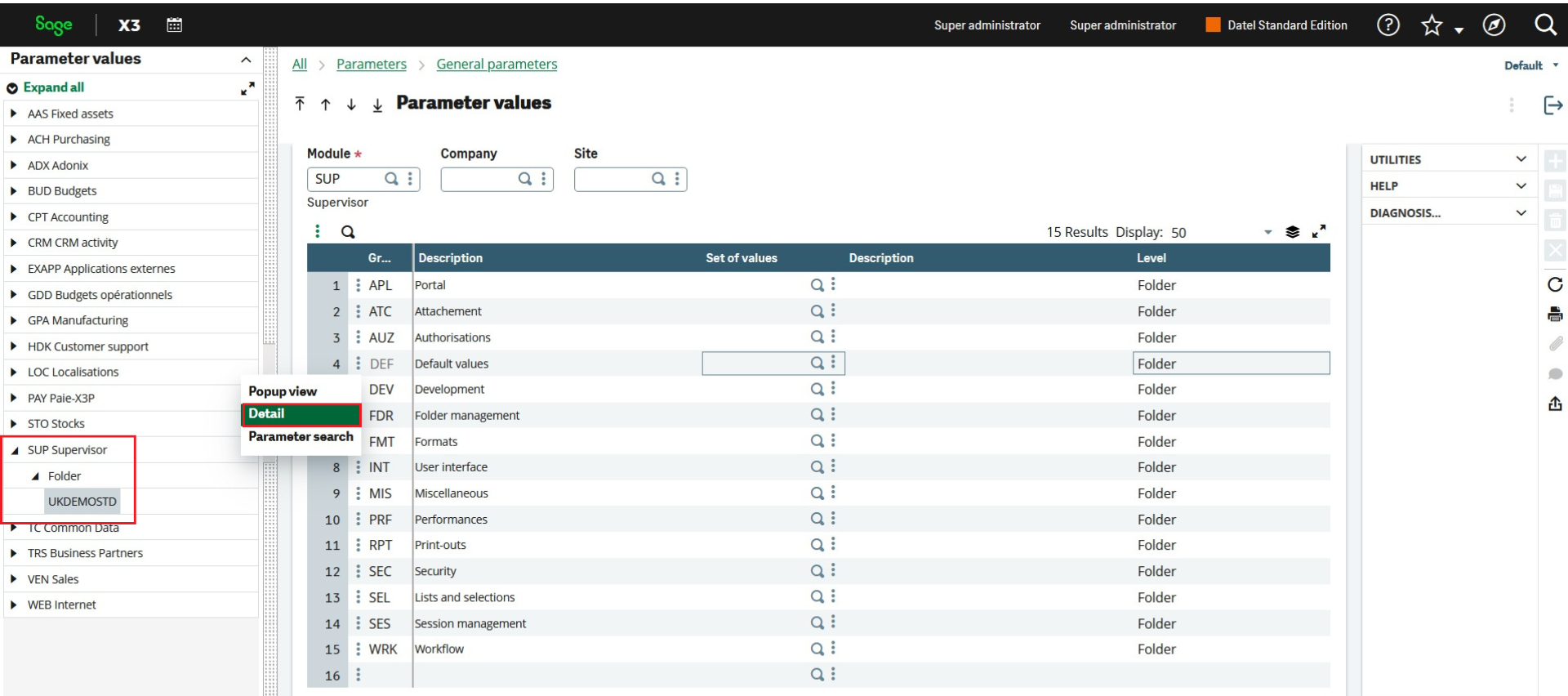
Task: Click the grid layers configuration icon
Action: pyautogui.click(x=1292, y=232)
